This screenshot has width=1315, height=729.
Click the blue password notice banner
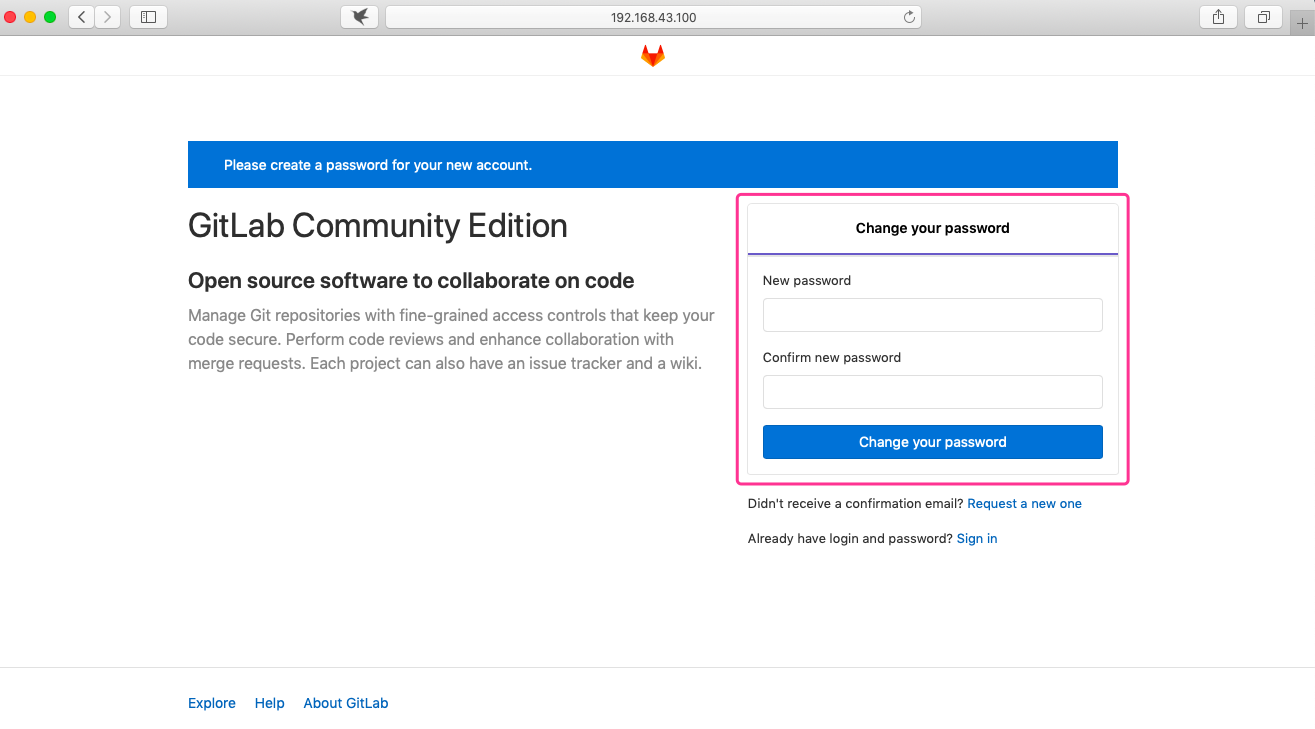click(x=652, y=164)
